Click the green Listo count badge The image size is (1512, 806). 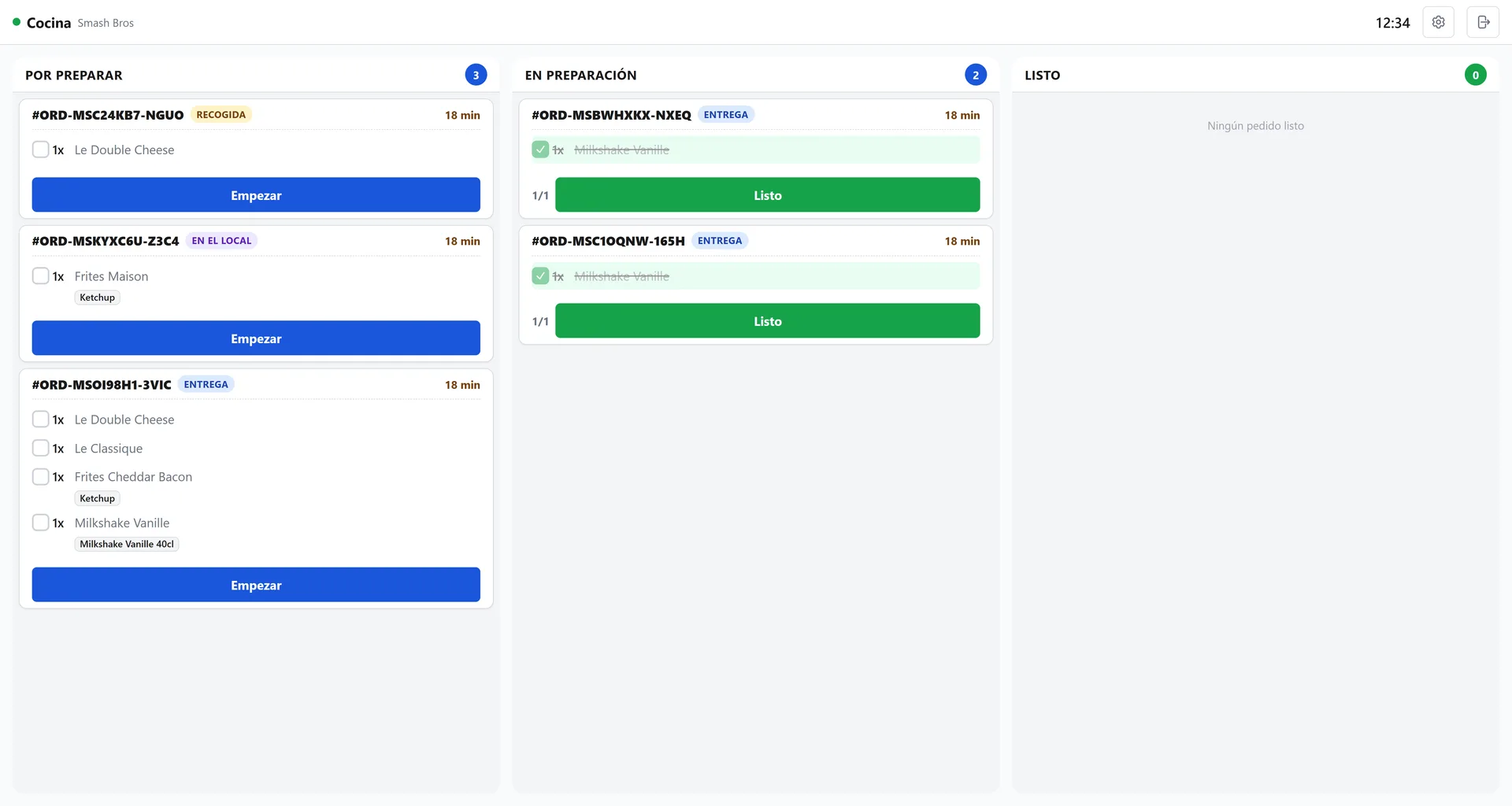pos(1475,75)
